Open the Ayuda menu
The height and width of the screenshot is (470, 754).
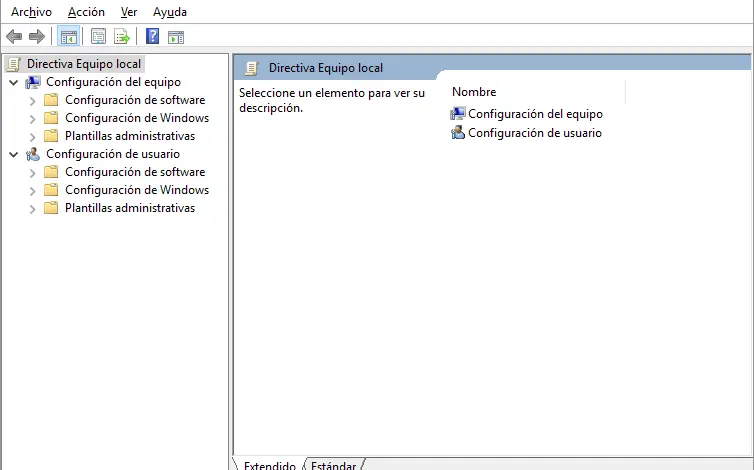(170, 12)
